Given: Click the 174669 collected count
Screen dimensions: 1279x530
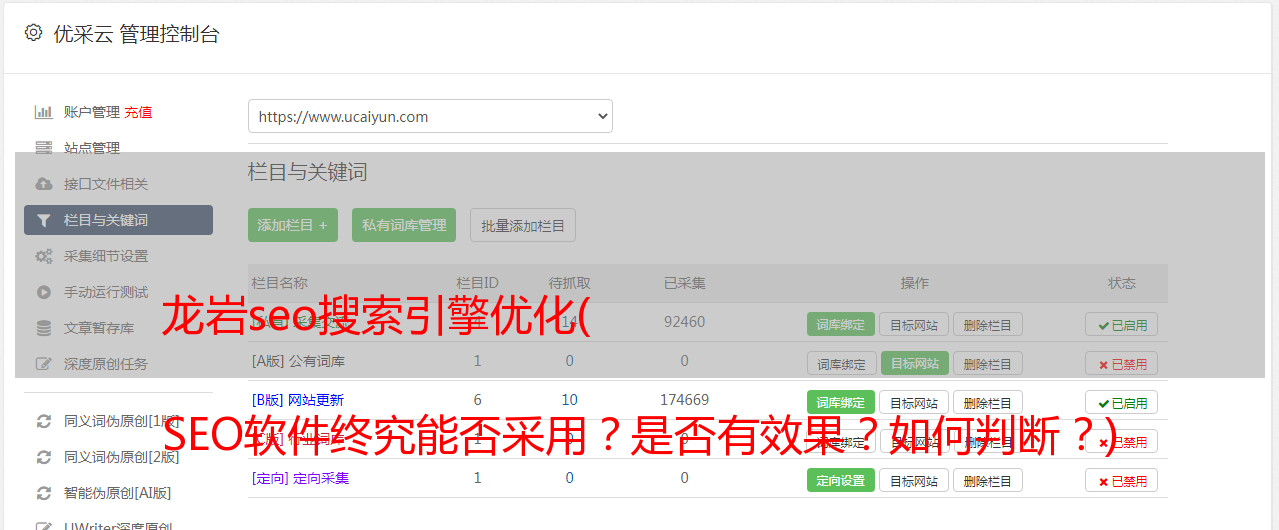Looking at the screenshot, I should [685, 400].
